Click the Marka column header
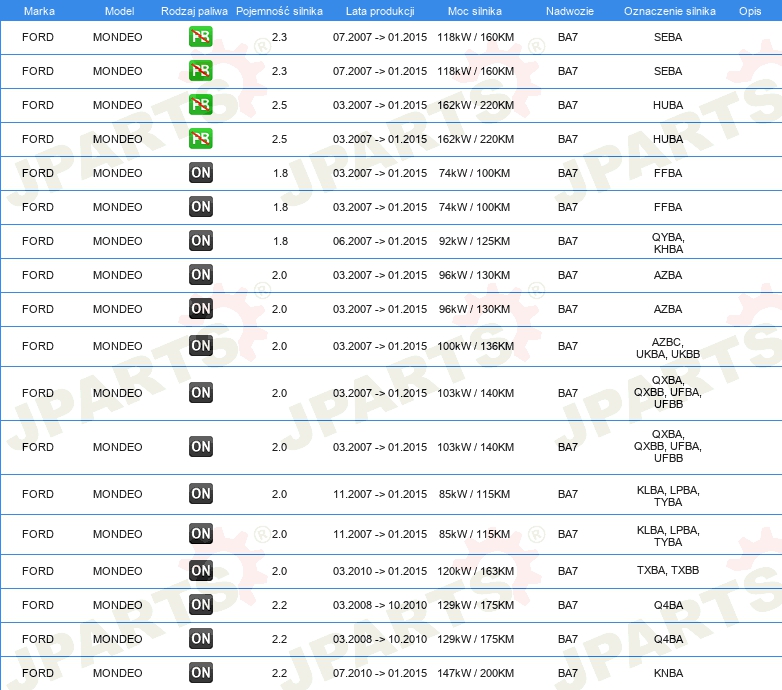 tap(39, 11)
